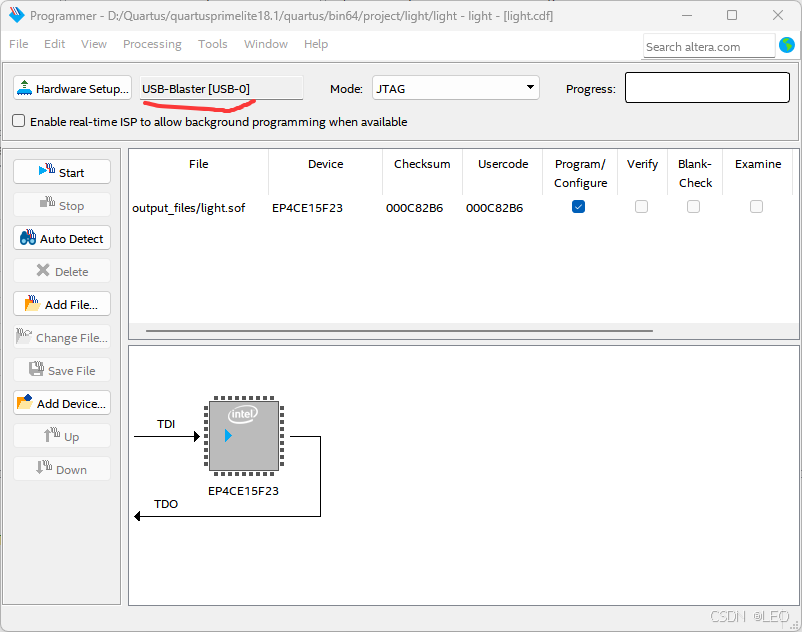
Task: Click the TDI label in chain diagram
Action: (166, 424)
